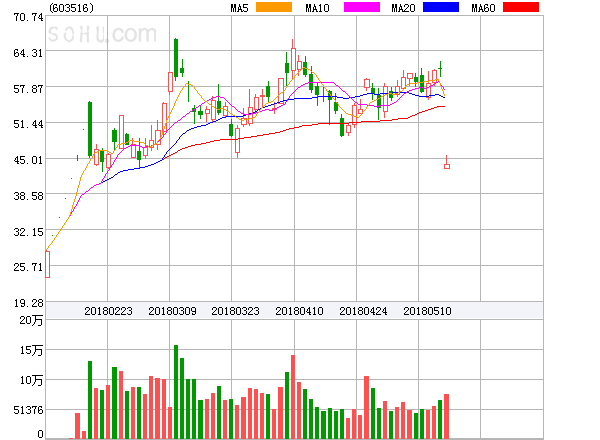The height and width of the screenshot is (440, 600).
Task: Click the 19.28 price axis label
Action: 28,303
